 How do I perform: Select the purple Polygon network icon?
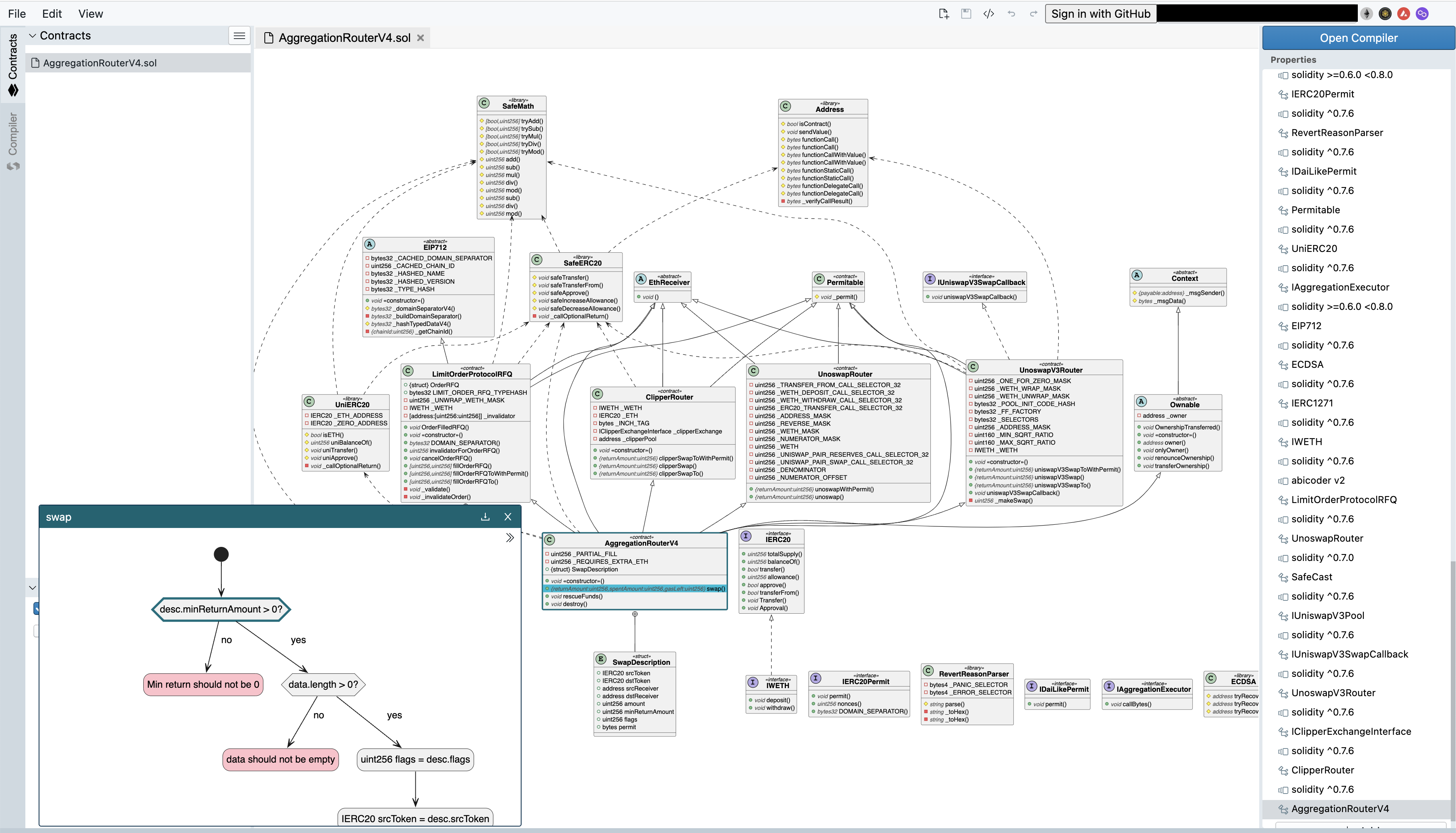tap(1422, 14)
